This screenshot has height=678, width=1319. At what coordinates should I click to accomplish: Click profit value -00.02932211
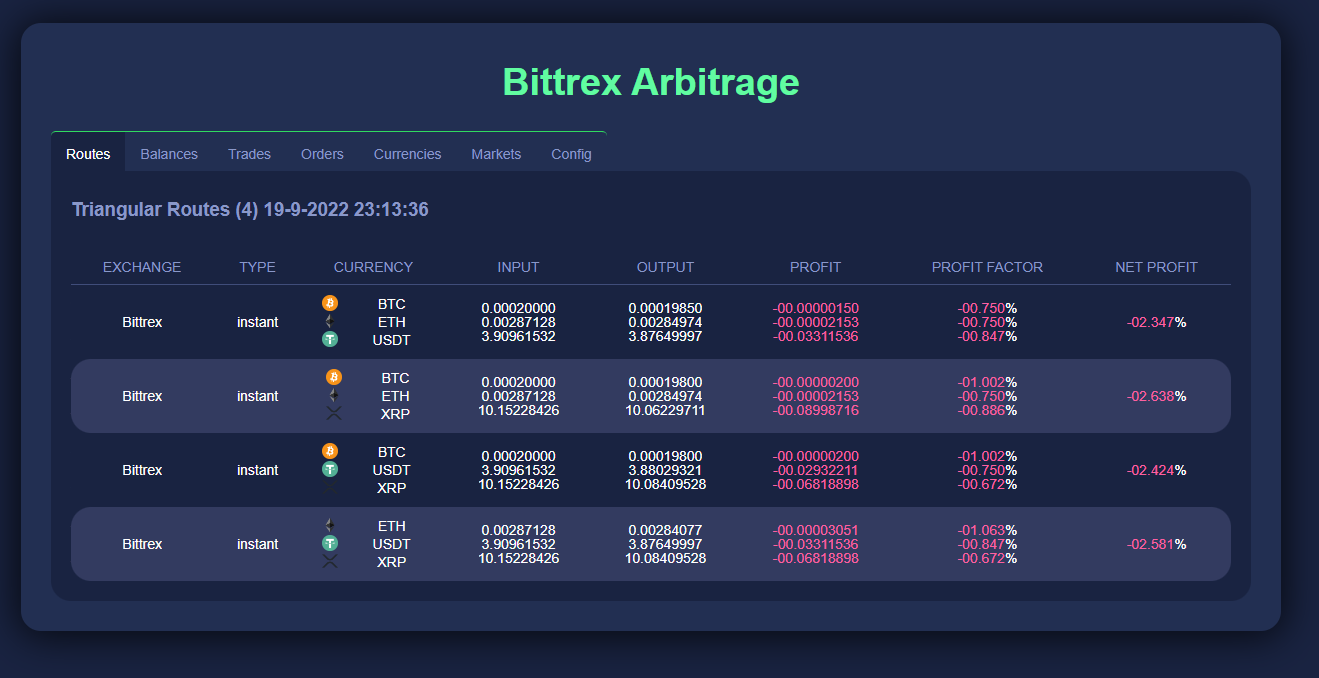815,470
